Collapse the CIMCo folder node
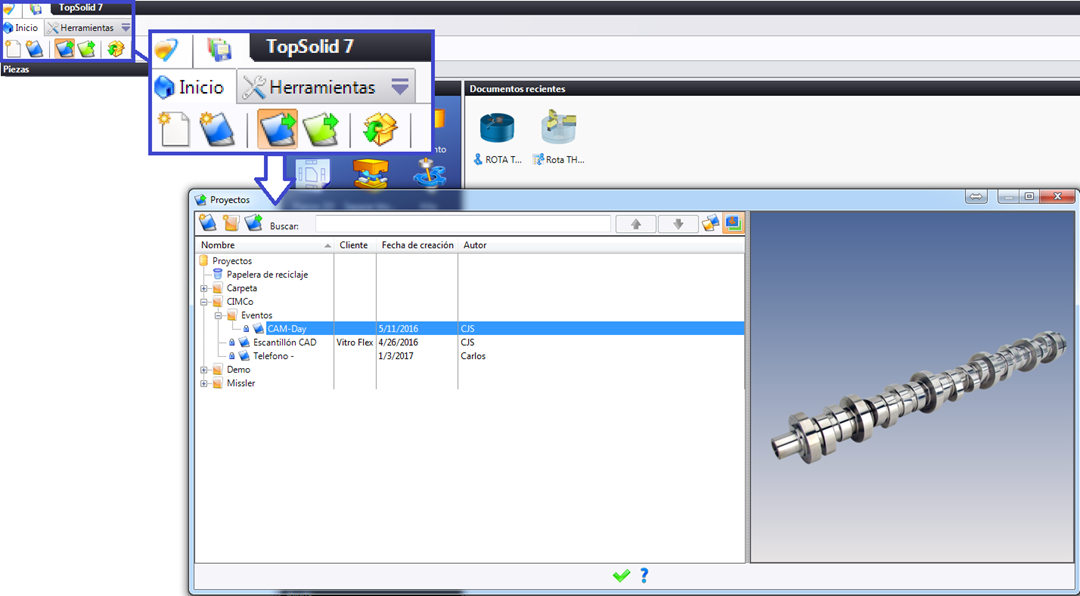 tap(204, 302)
